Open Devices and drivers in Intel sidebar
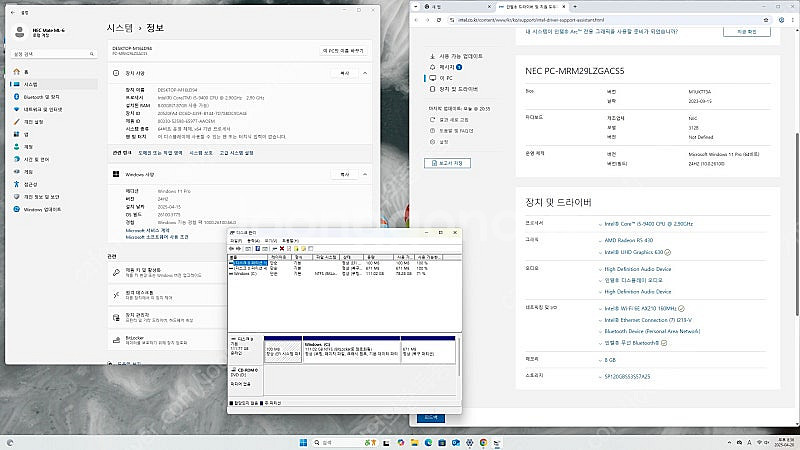The width and height of the screenshot is (800, 450). pyautogui.click(x=454, y=89)
